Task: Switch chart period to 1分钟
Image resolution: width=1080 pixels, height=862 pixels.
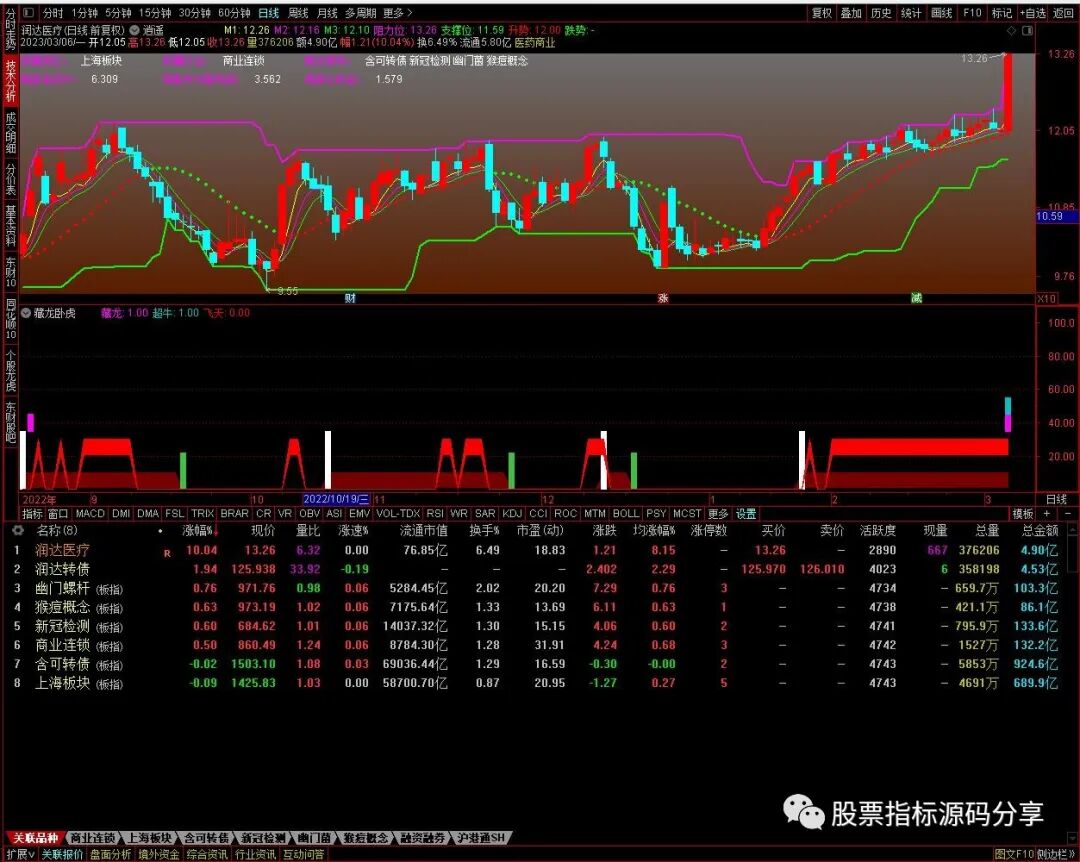Action: coord(84,13)
